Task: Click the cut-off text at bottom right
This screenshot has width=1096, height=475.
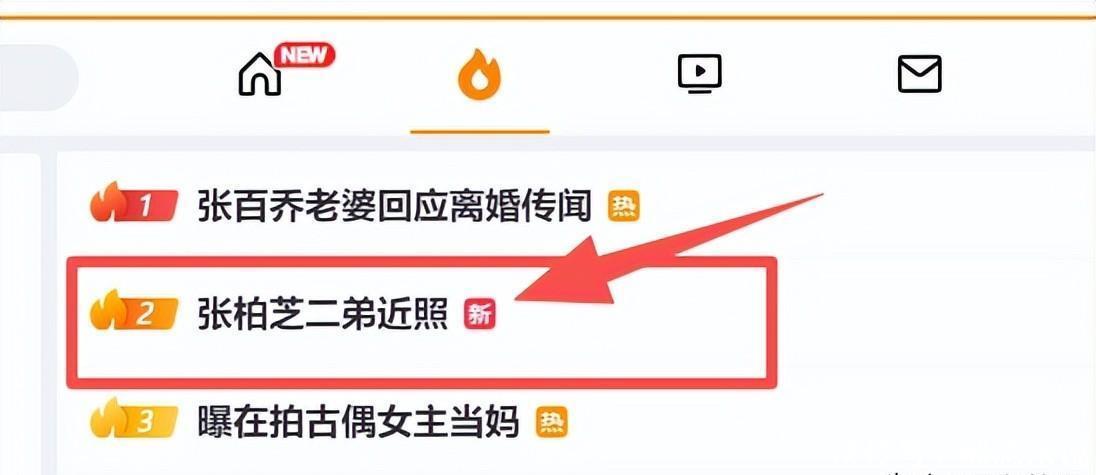Action: click(x=979, y=472)
